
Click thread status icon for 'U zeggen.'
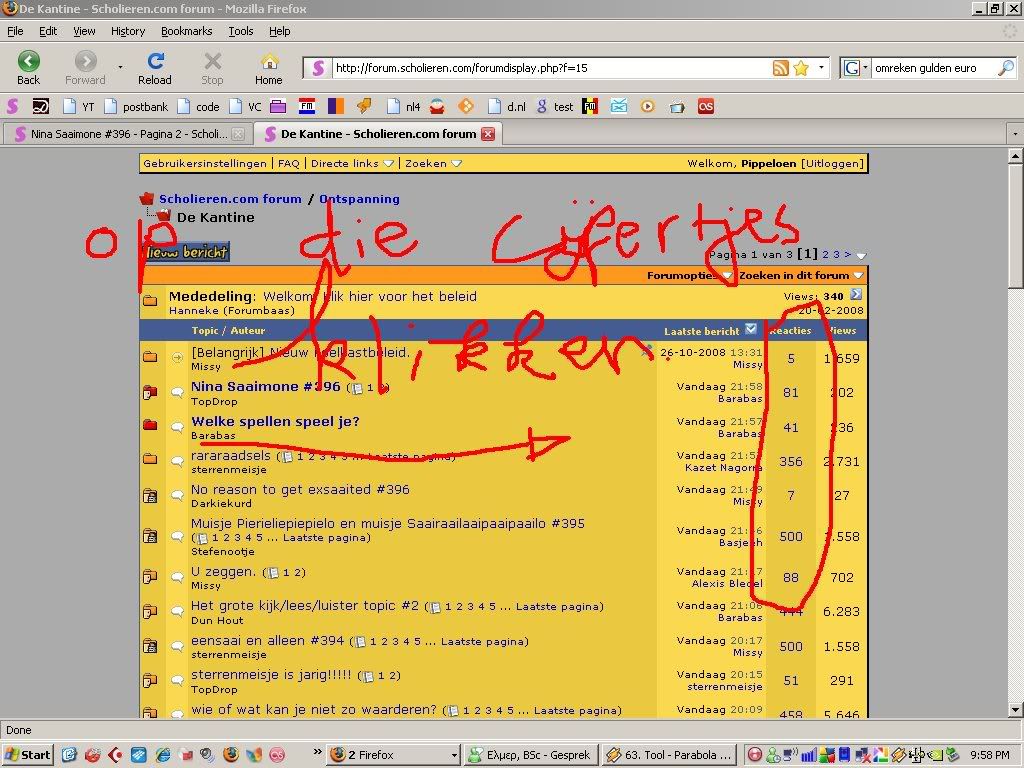click(x=150, y=577)
